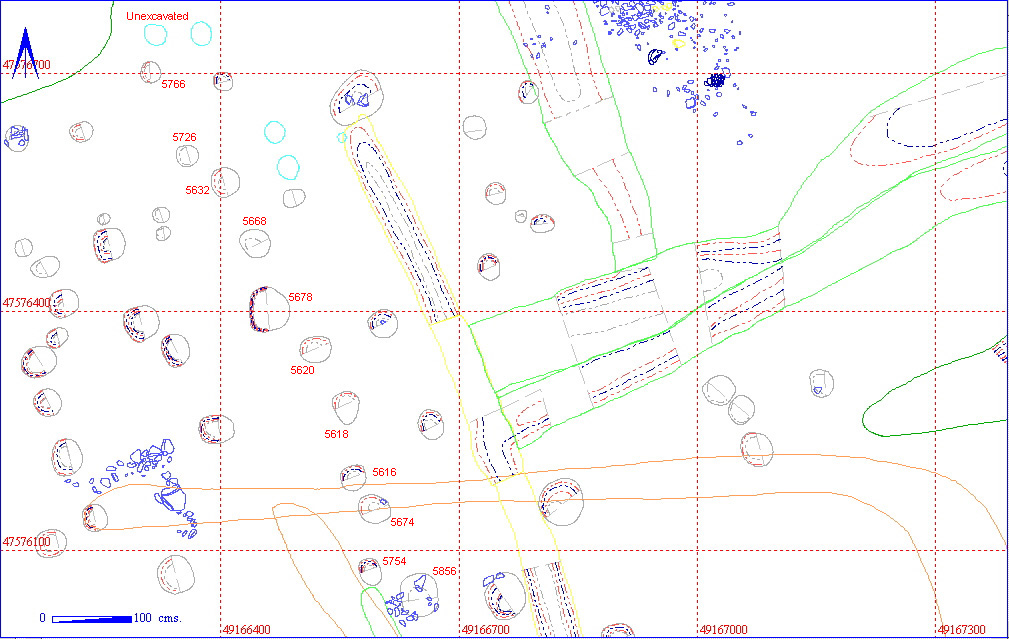The image size is (1009, 639).
Task: Click the easting label 49166700
Action: coord(485,629)
